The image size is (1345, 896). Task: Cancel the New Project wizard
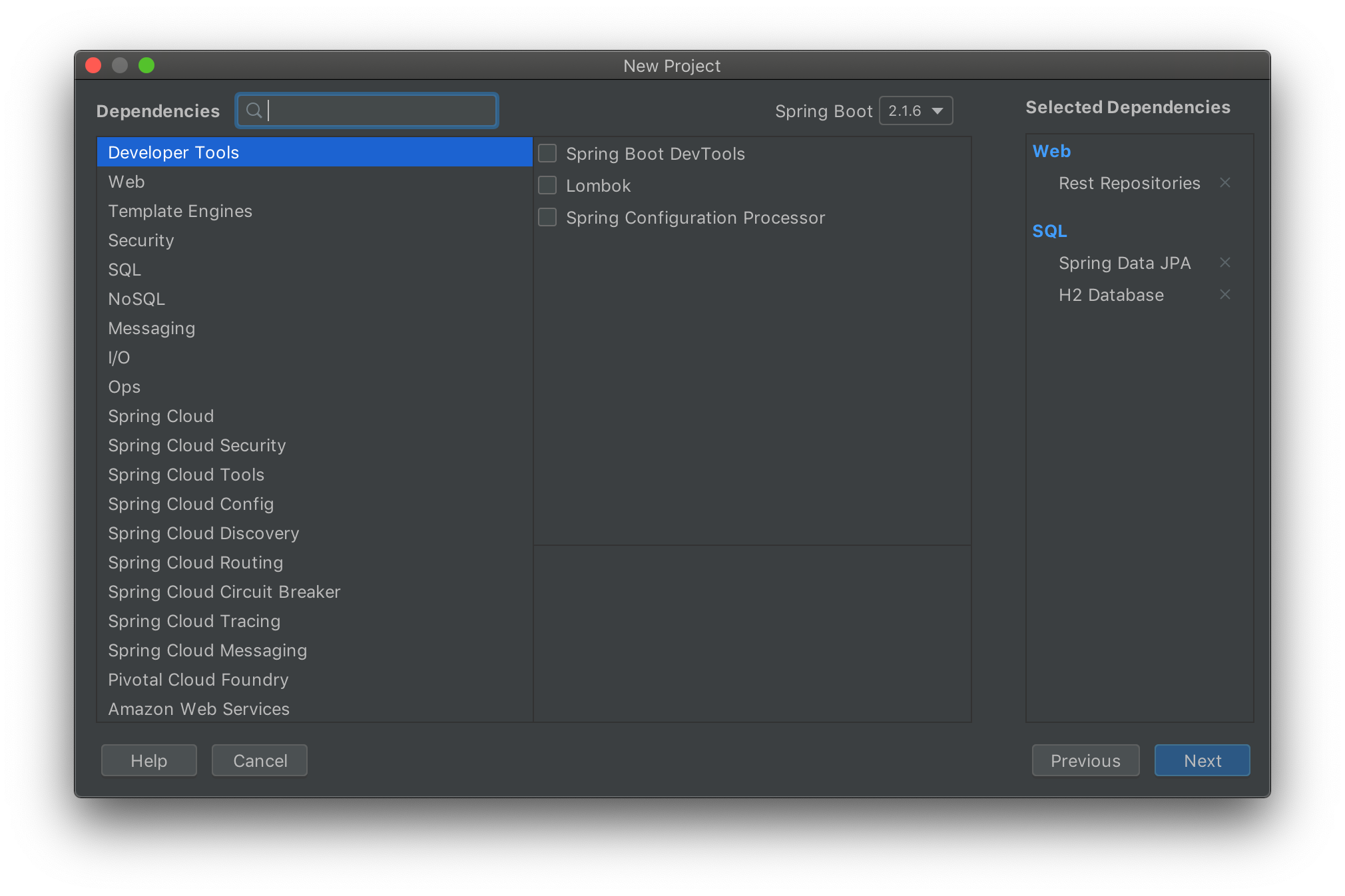tap(260, 760)
